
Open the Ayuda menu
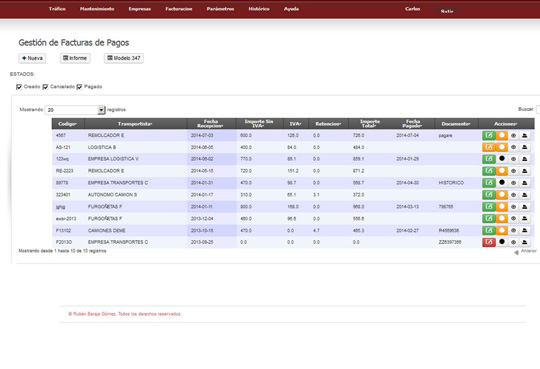tap(291, 9)
